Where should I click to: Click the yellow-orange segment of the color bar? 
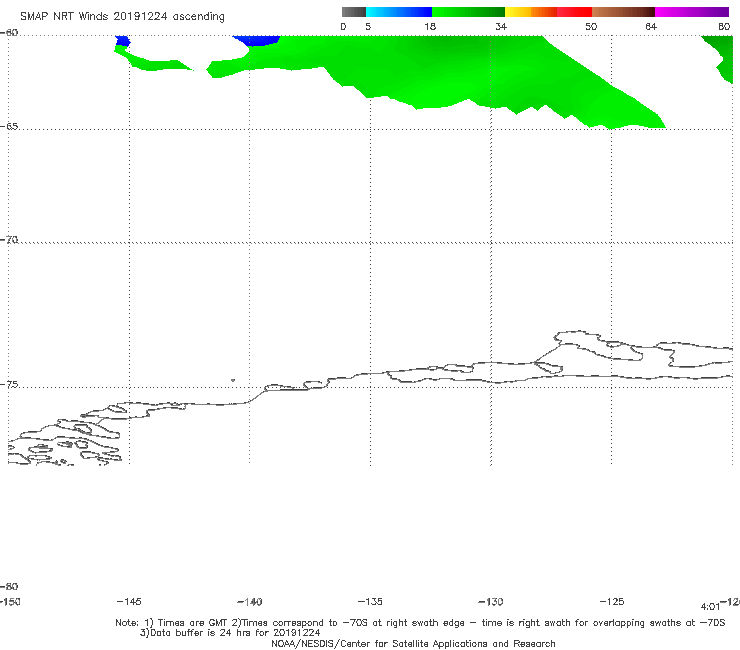[531, 12]
